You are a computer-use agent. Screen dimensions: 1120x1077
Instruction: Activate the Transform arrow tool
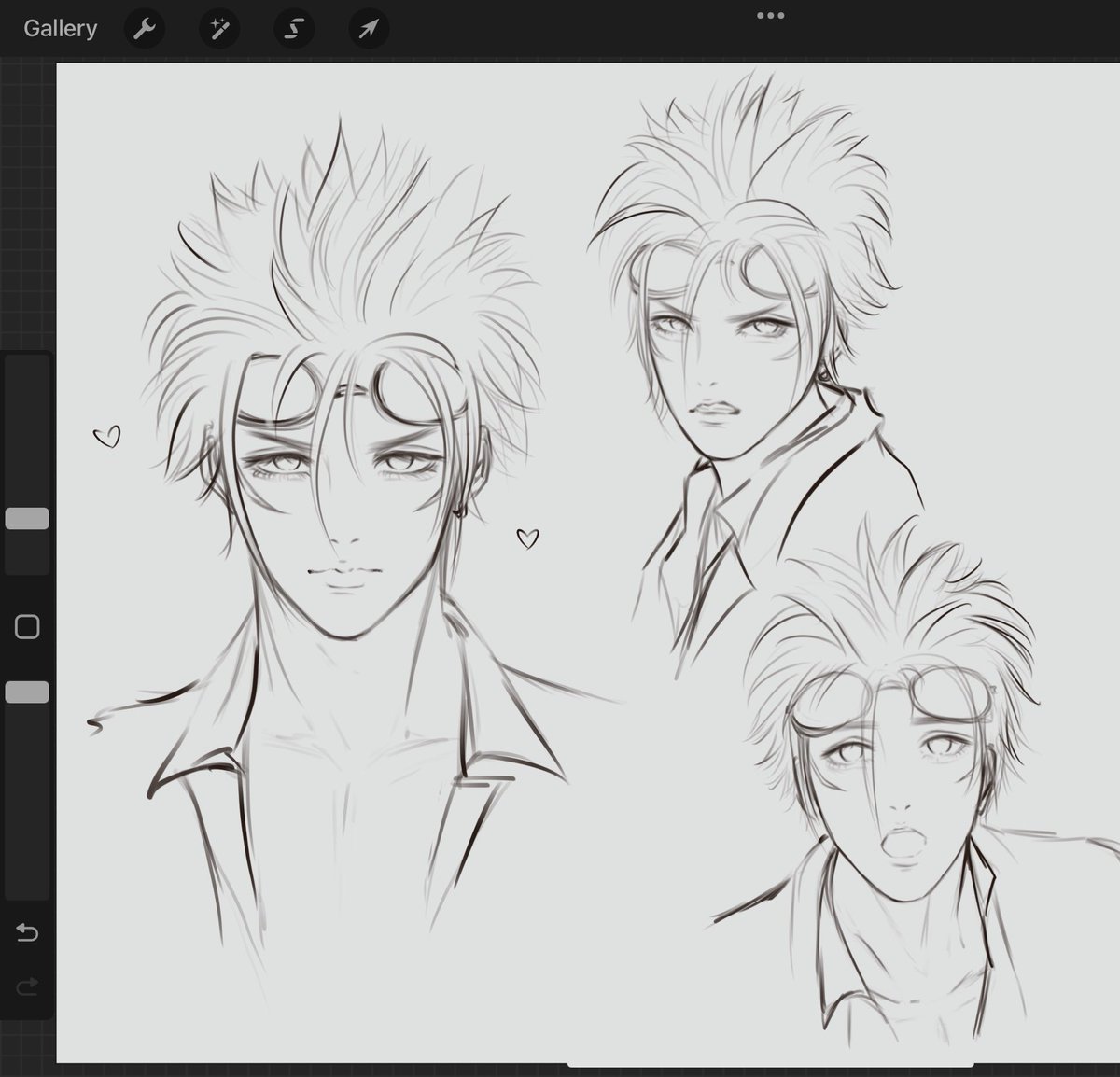tap(369, 29)
